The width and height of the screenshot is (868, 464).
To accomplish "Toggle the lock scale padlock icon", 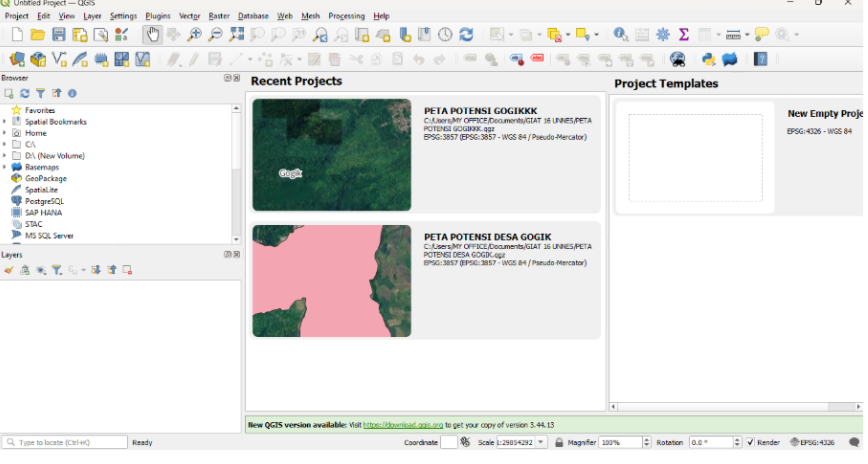I will click(559, 442).
